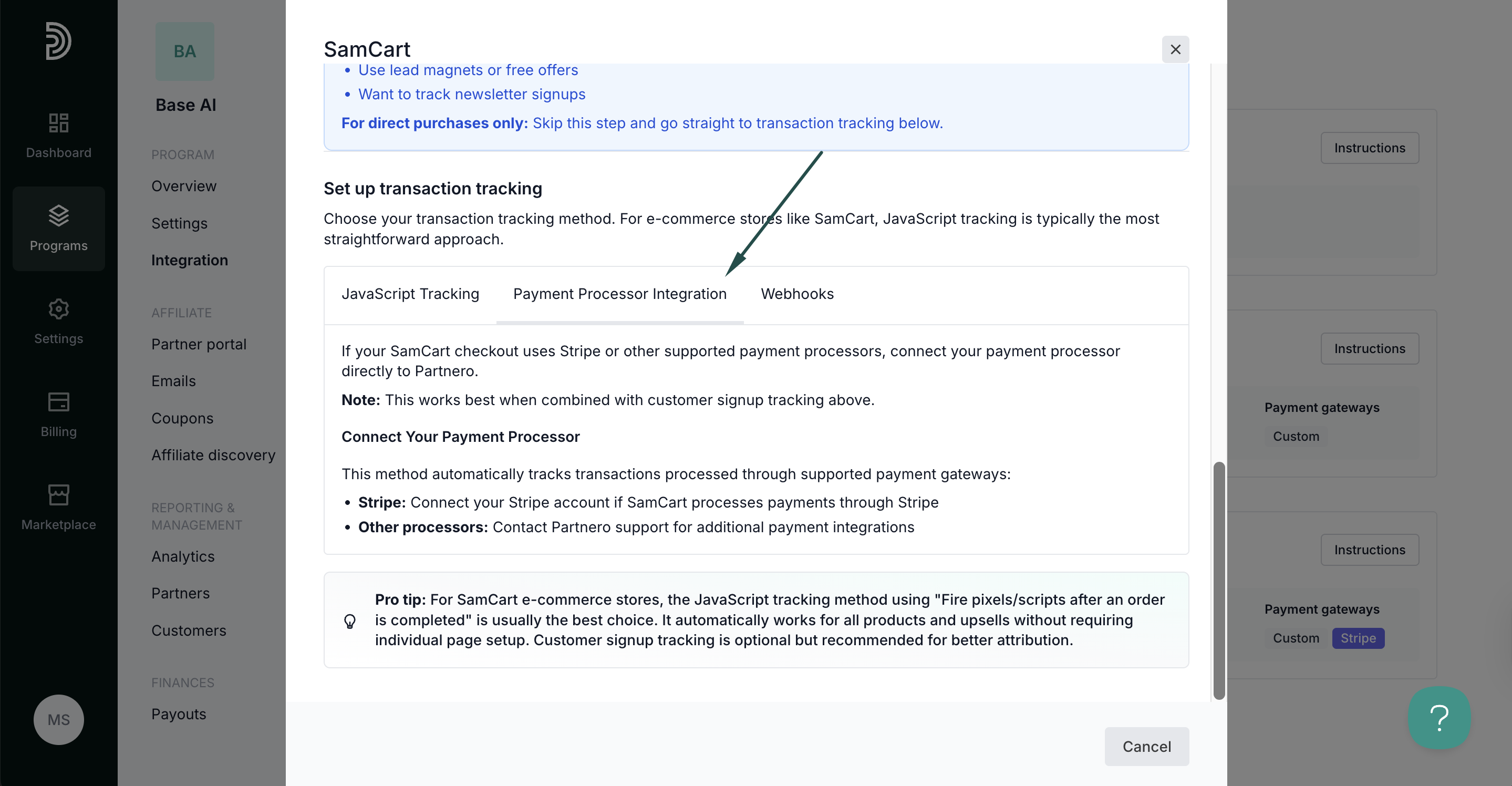This screenshot has width=1512, height=786.
Task: Open the Settings gear icon in sidebar
Action: pos(59,309)
